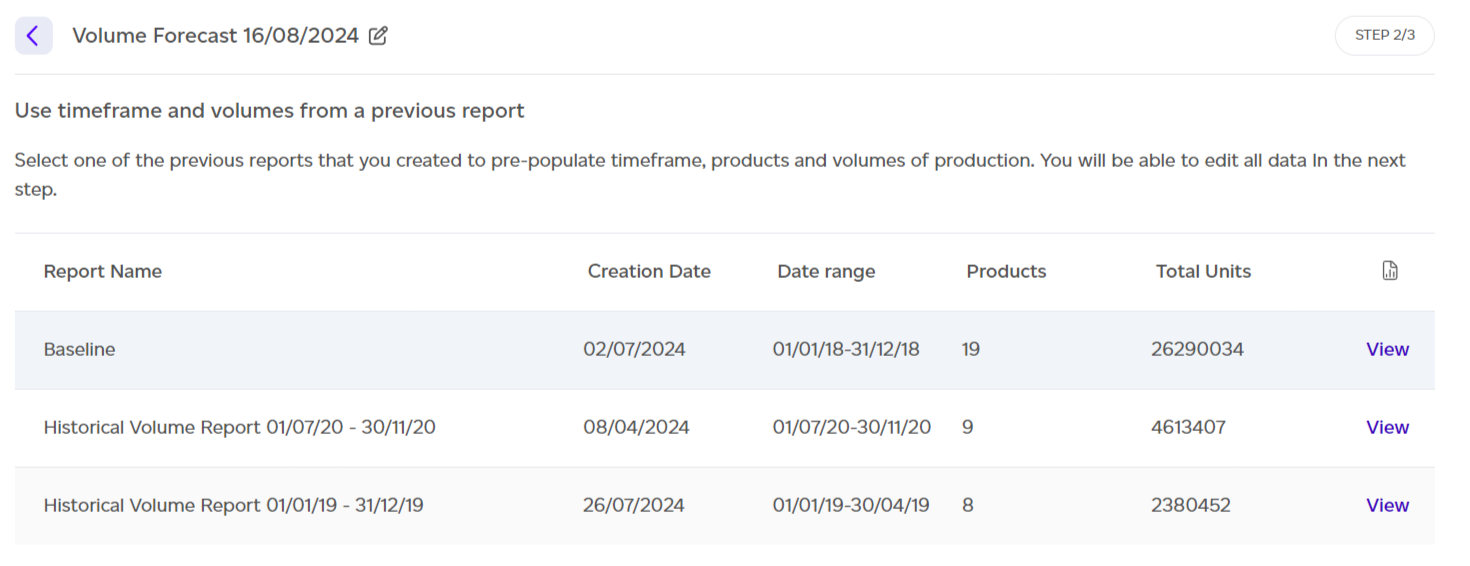
Task: Click heading 'Use timeframe and volumes from a previous report'
Action: (270, 111)
